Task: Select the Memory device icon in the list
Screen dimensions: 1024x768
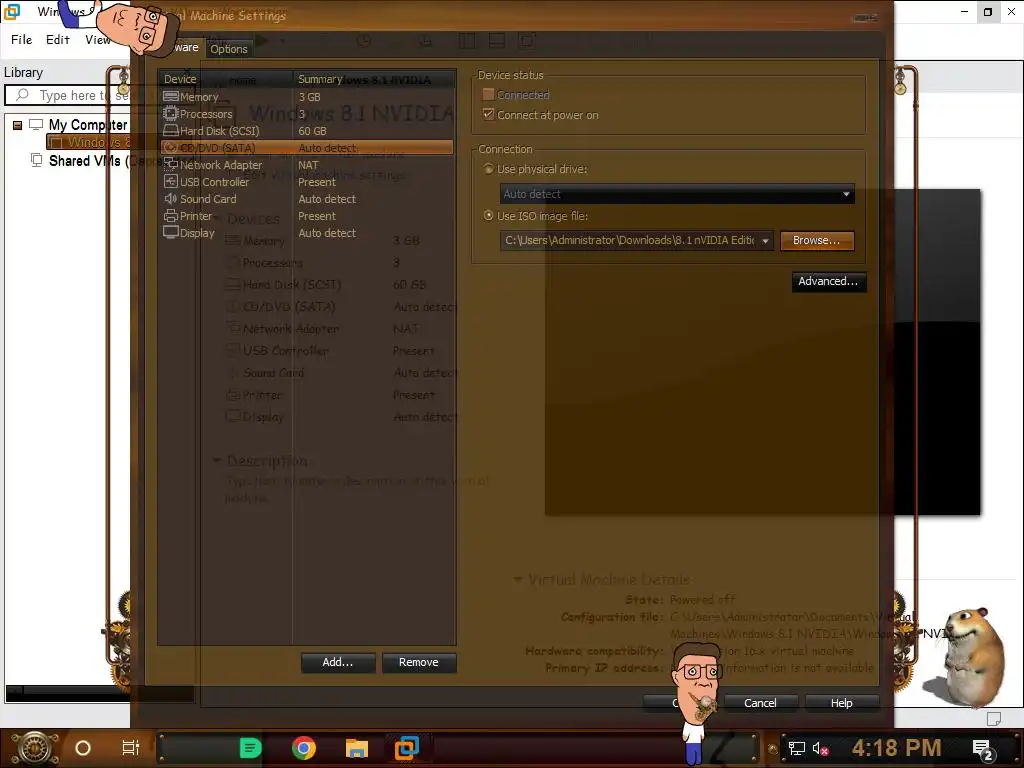Action: (x=170, y=97)
